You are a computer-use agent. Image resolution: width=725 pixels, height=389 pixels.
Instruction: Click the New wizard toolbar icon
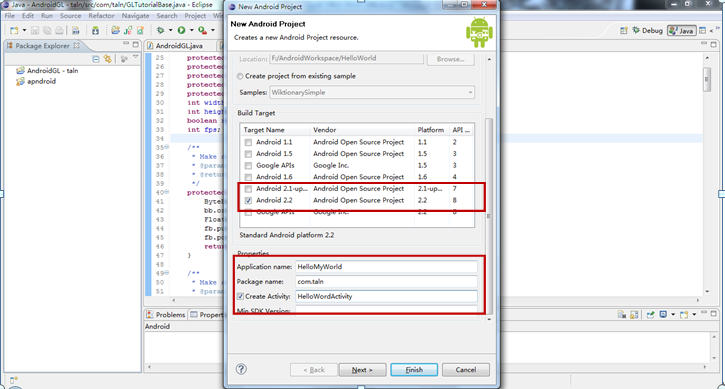pos(14,31)
